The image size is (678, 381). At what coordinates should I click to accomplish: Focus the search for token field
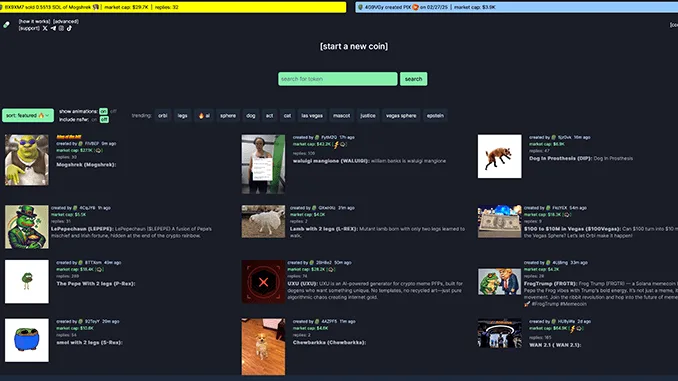[x=338, y=79]
